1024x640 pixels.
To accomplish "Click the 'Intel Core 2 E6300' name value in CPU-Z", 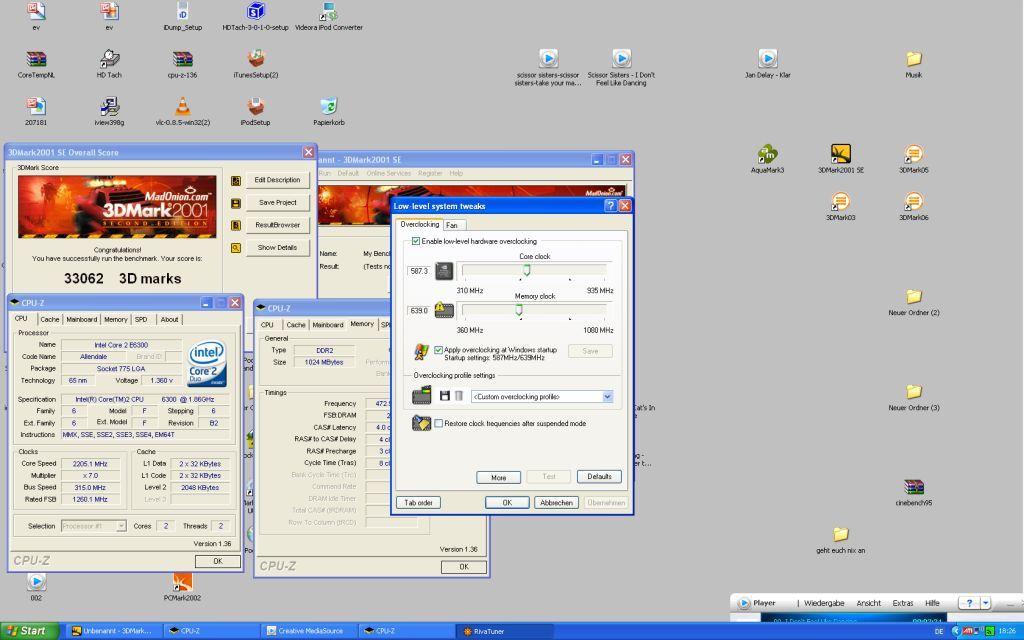I will tap(121, 345).
